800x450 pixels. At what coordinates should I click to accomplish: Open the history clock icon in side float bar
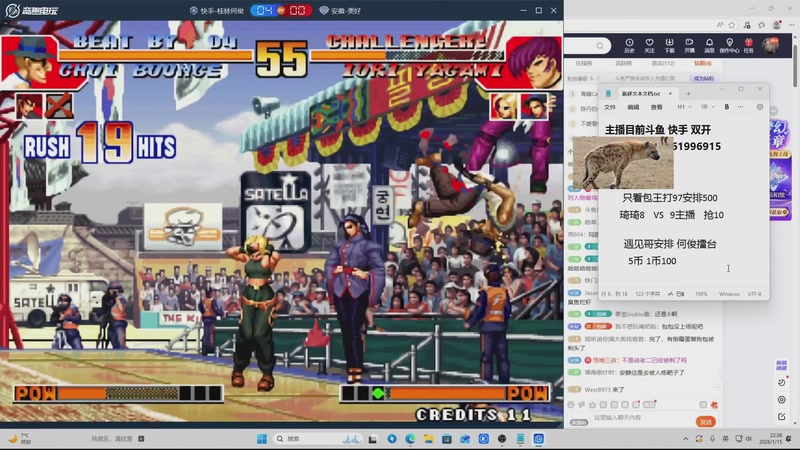tap(782, 383)
